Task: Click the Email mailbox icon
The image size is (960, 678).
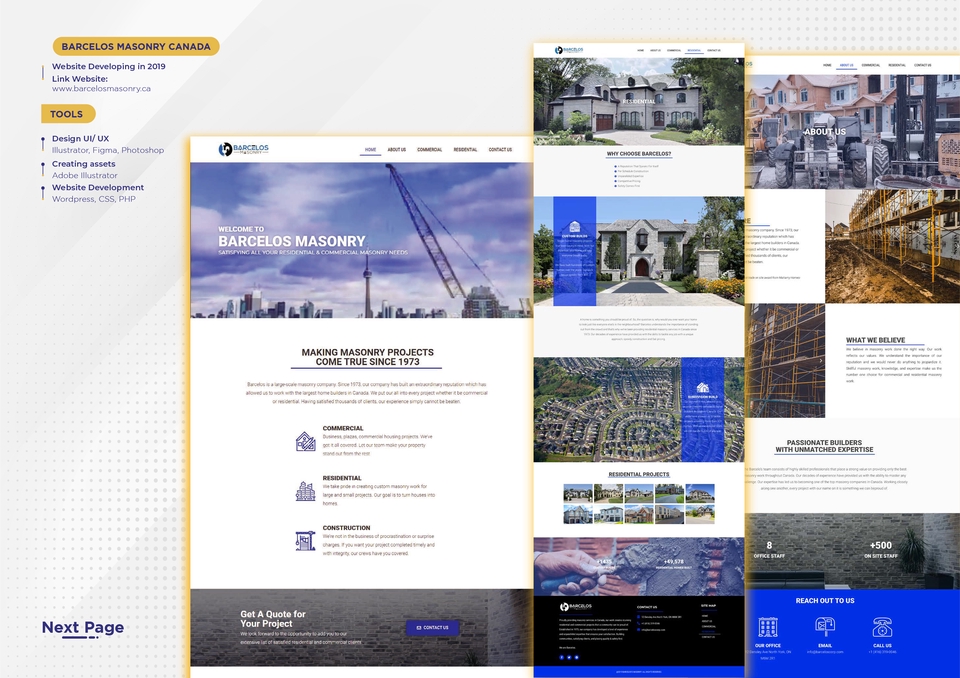Action: (x=825, y=627)
